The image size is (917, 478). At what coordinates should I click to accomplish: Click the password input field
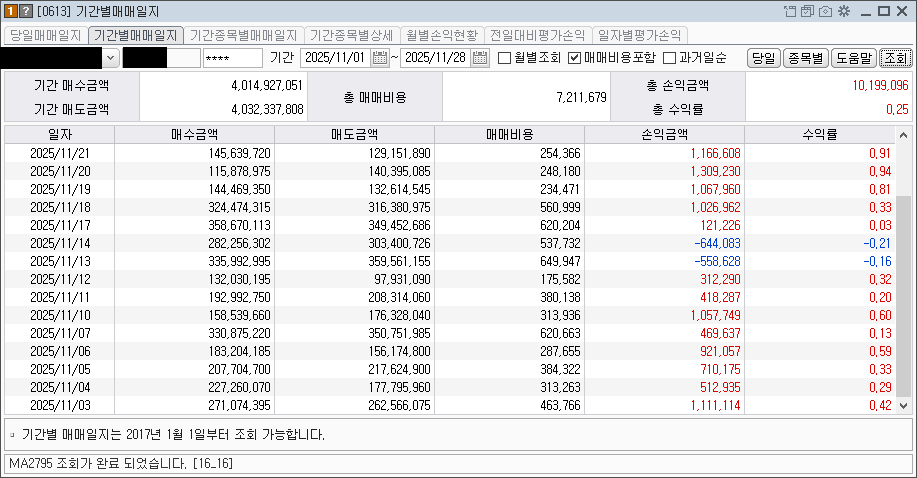click(x=231, y=58)
